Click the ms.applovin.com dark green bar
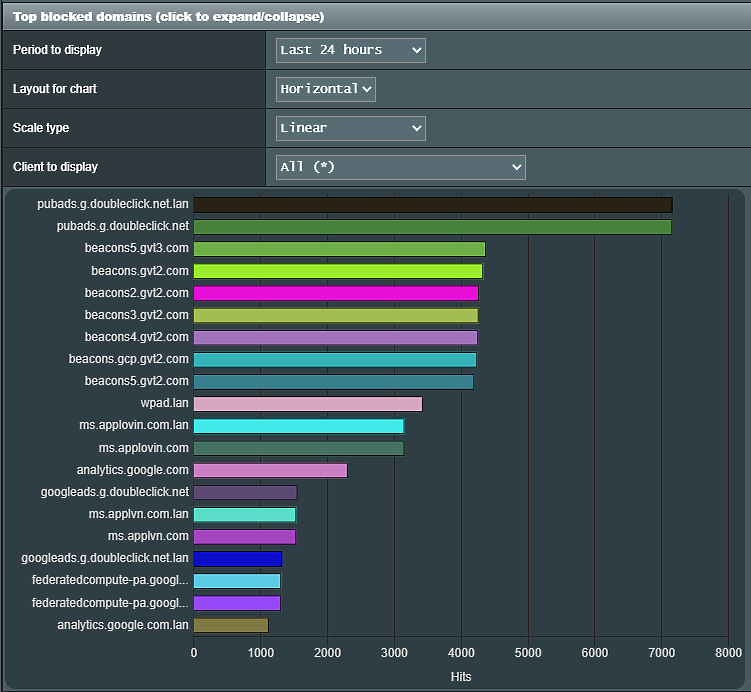The width and height of the screenshot is (751, 692). click(x=299, y=448)
